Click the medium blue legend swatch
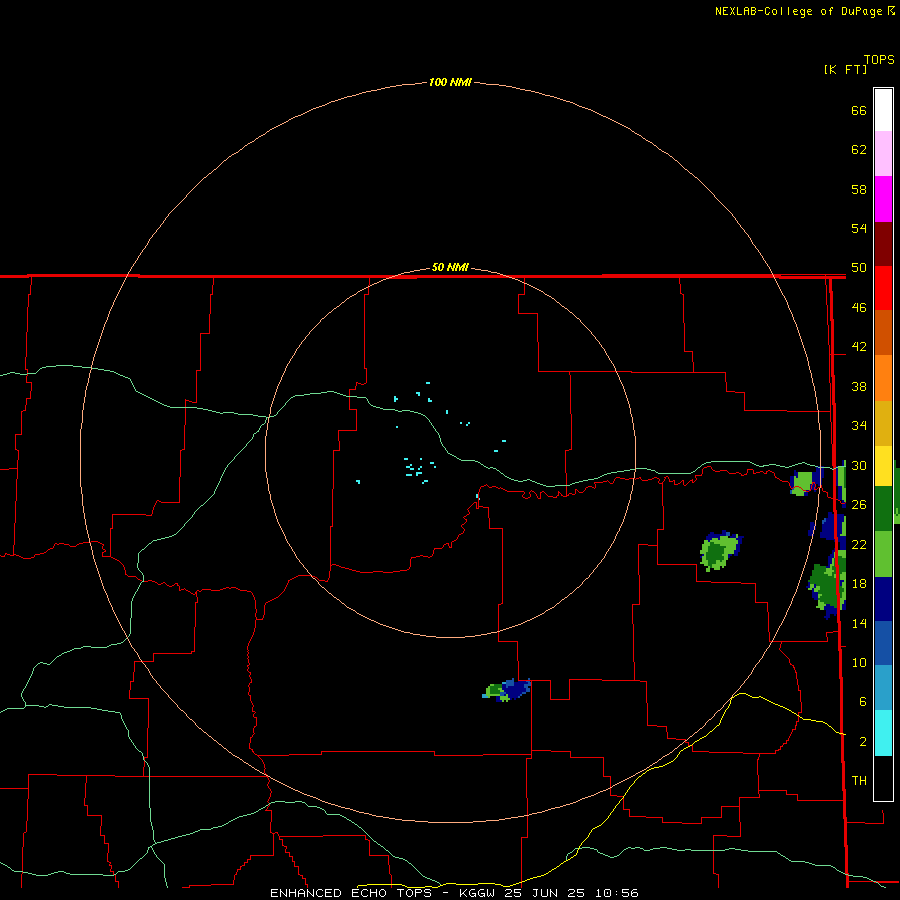The width and height of the screenshot is (900, 900). click(x=883, y=643)
